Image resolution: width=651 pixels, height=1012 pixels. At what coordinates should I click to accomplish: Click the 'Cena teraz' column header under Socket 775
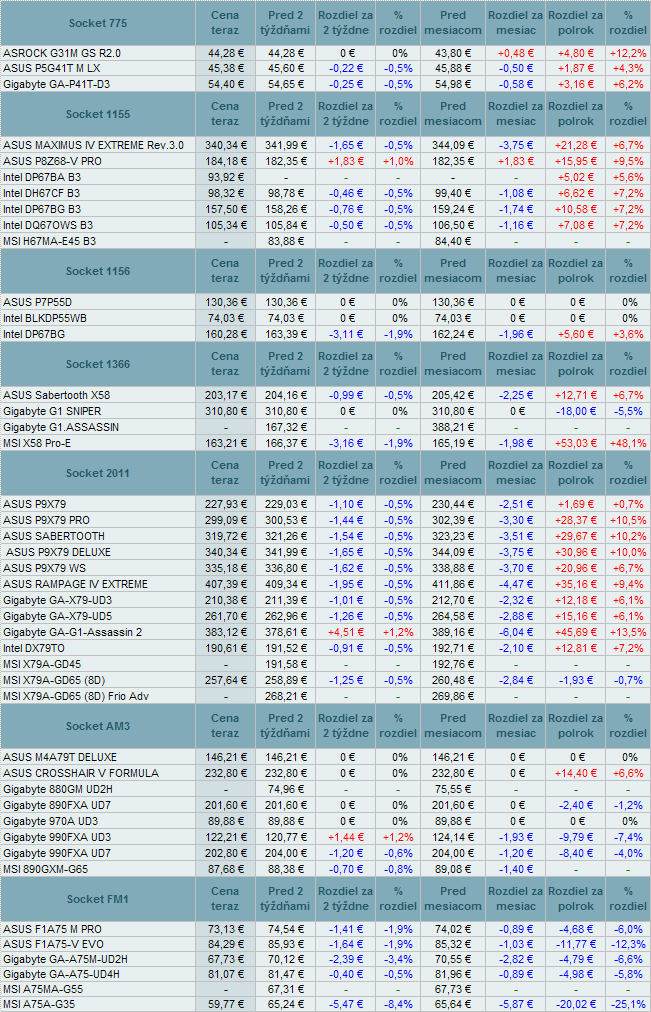point(225,23)
